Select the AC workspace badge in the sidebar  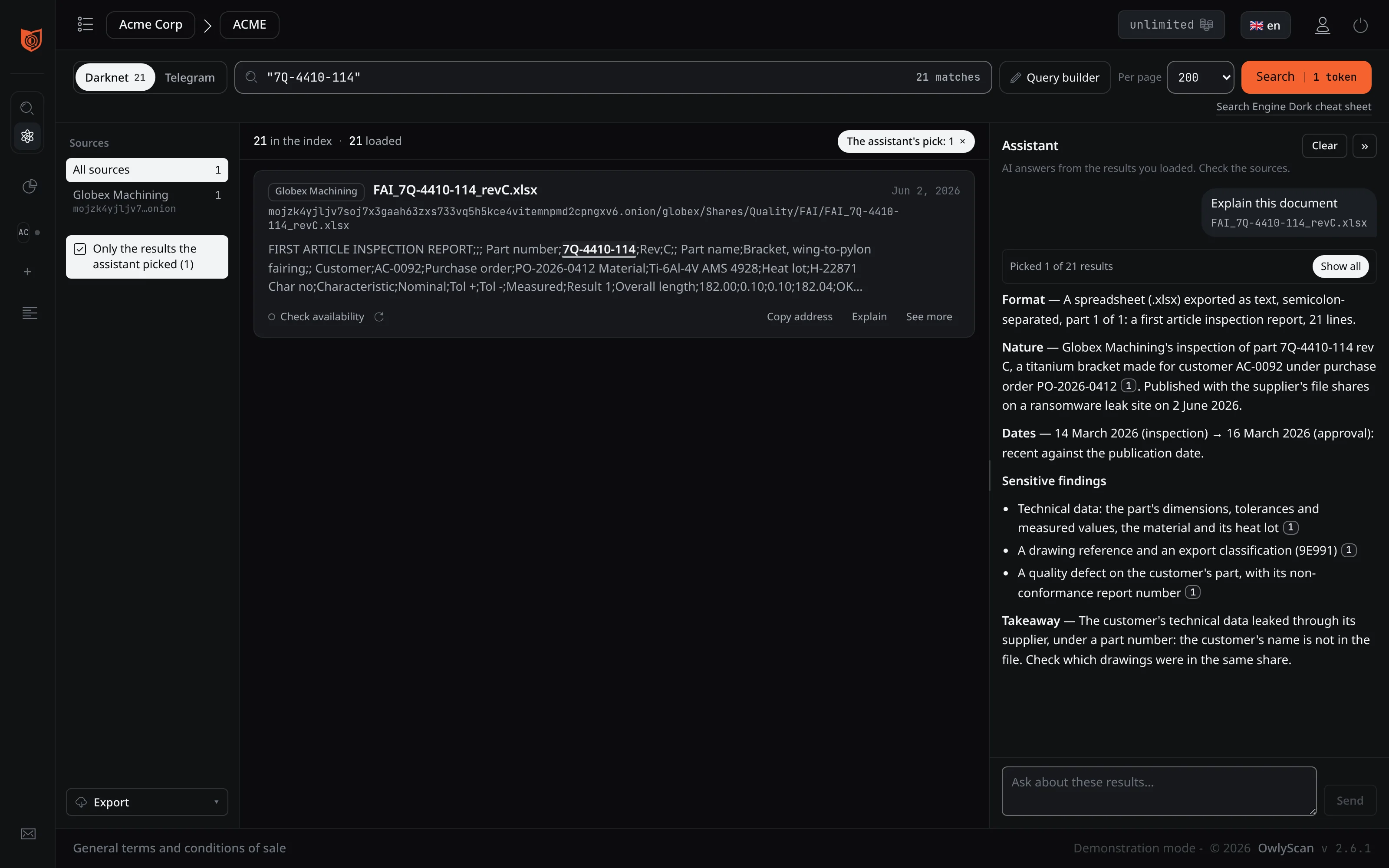[23, 232]
